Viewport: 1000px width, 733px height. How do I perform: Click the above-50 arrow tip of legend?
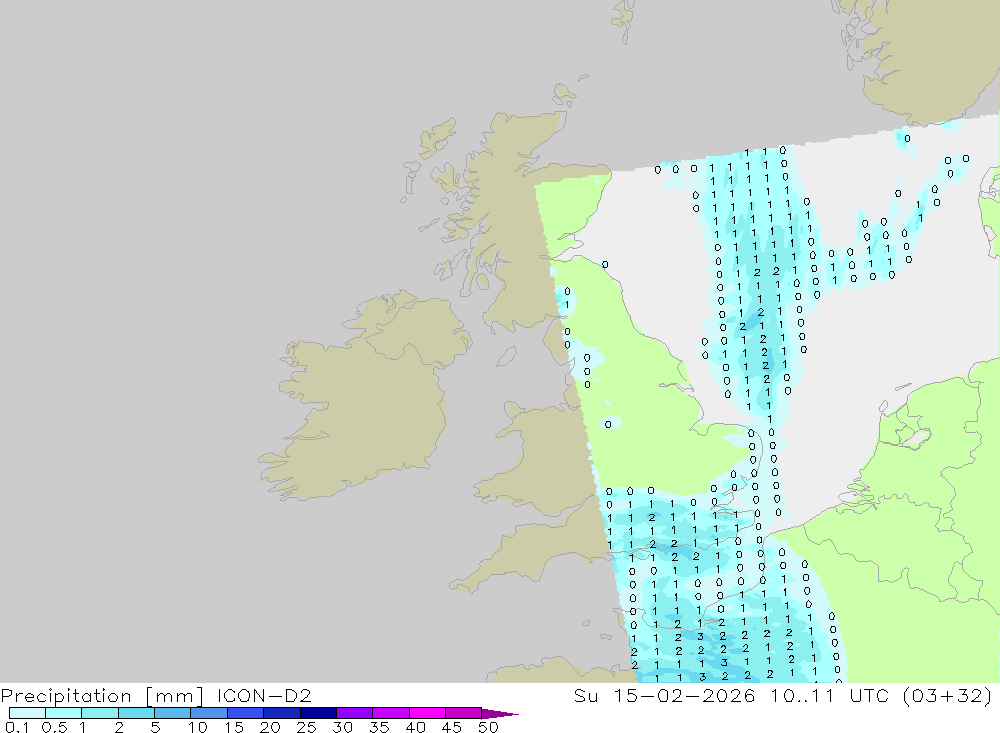pyautogui.click(x=501, y=714)
